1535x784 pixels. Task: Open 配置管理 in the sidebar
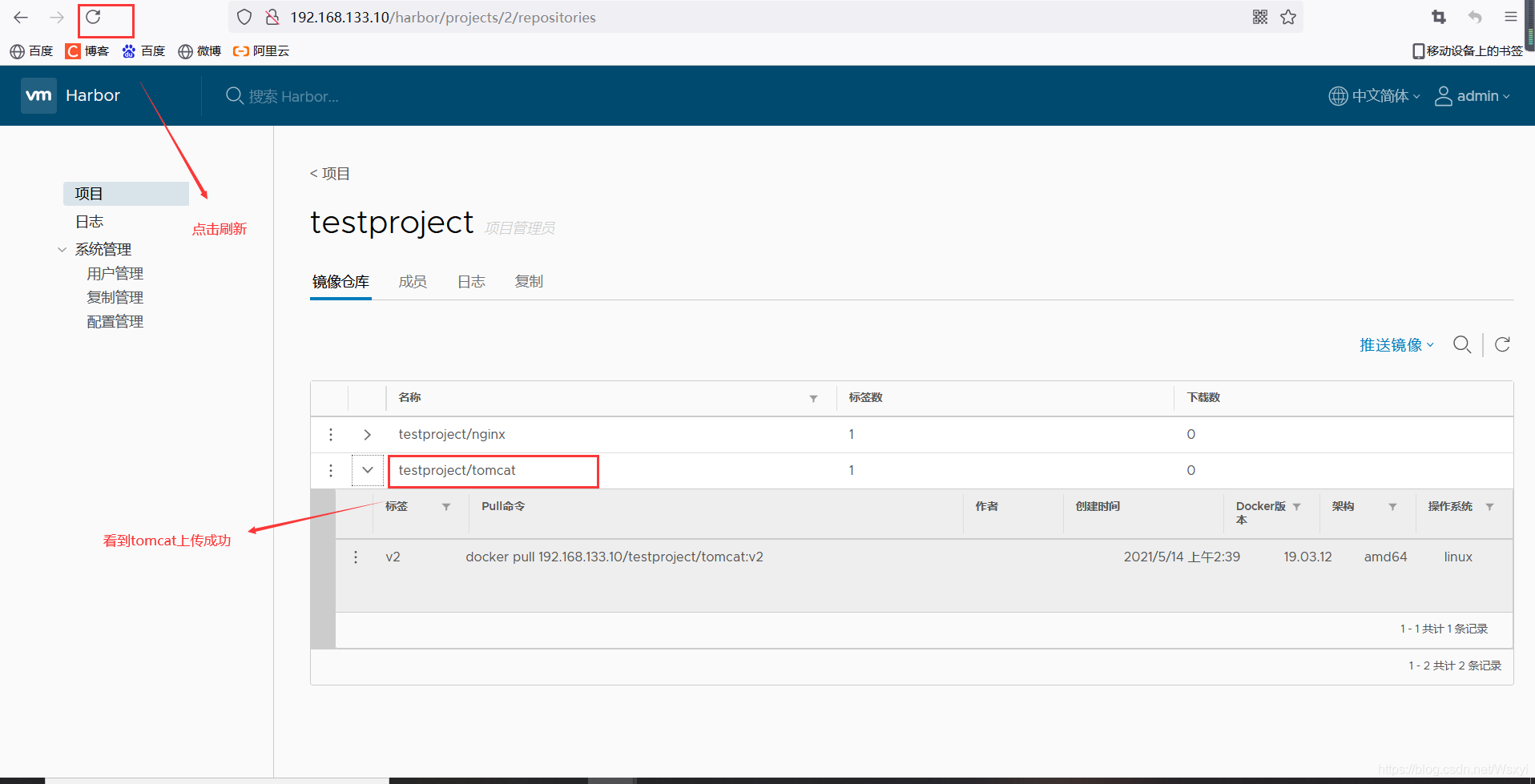click(x=115, y=321)
